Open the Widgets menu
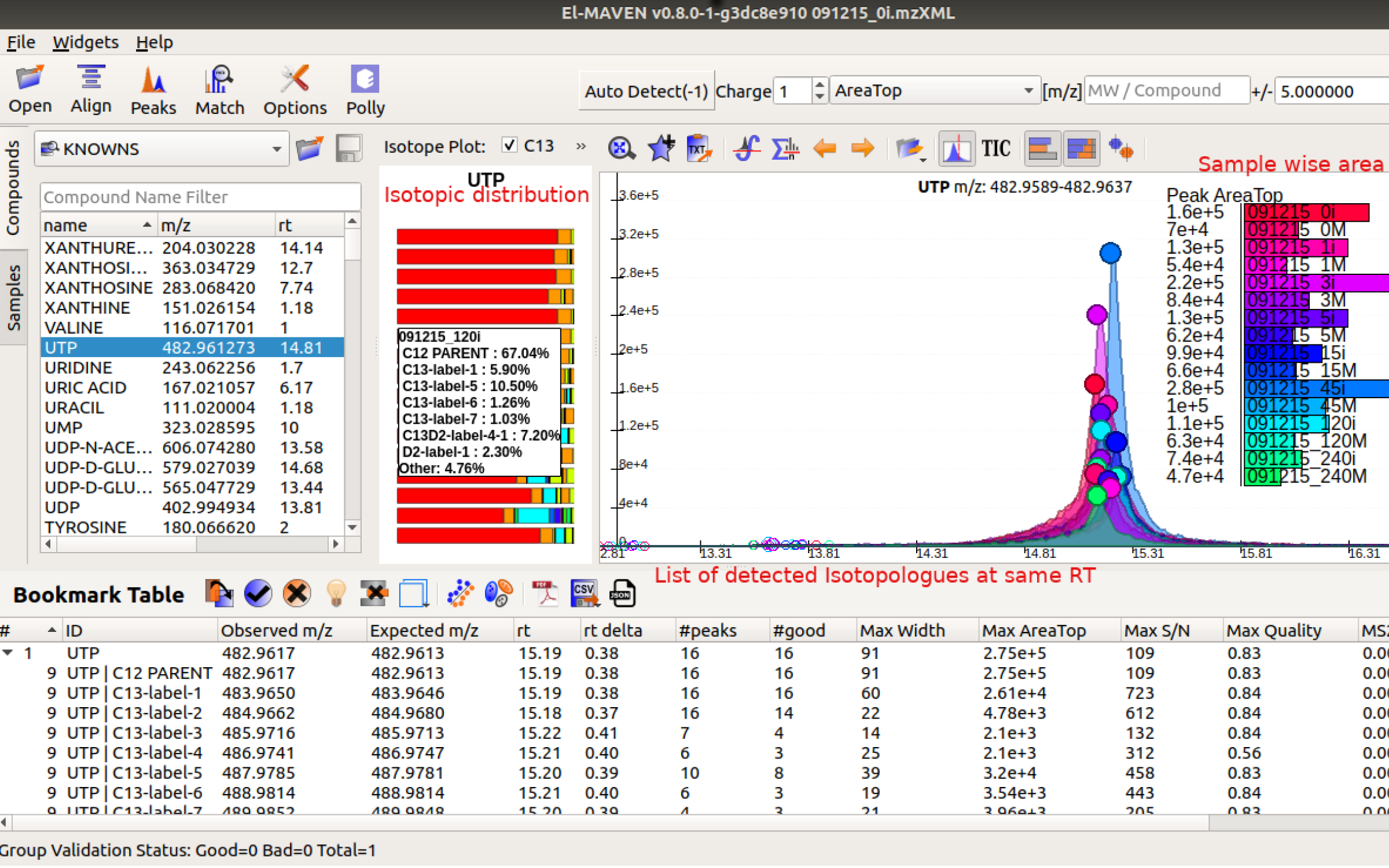 pos(85,42)
